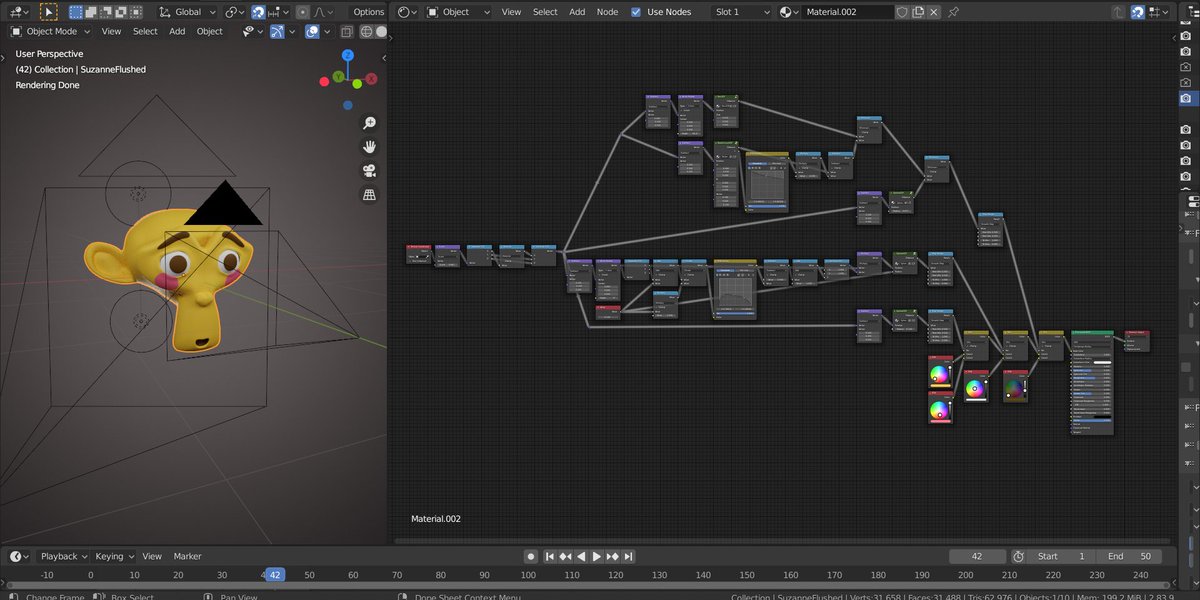Image resolution: width=1200 pixels, height=600 pixels.
Task: Play the animation forward
Action: click(x=597, y=556)
